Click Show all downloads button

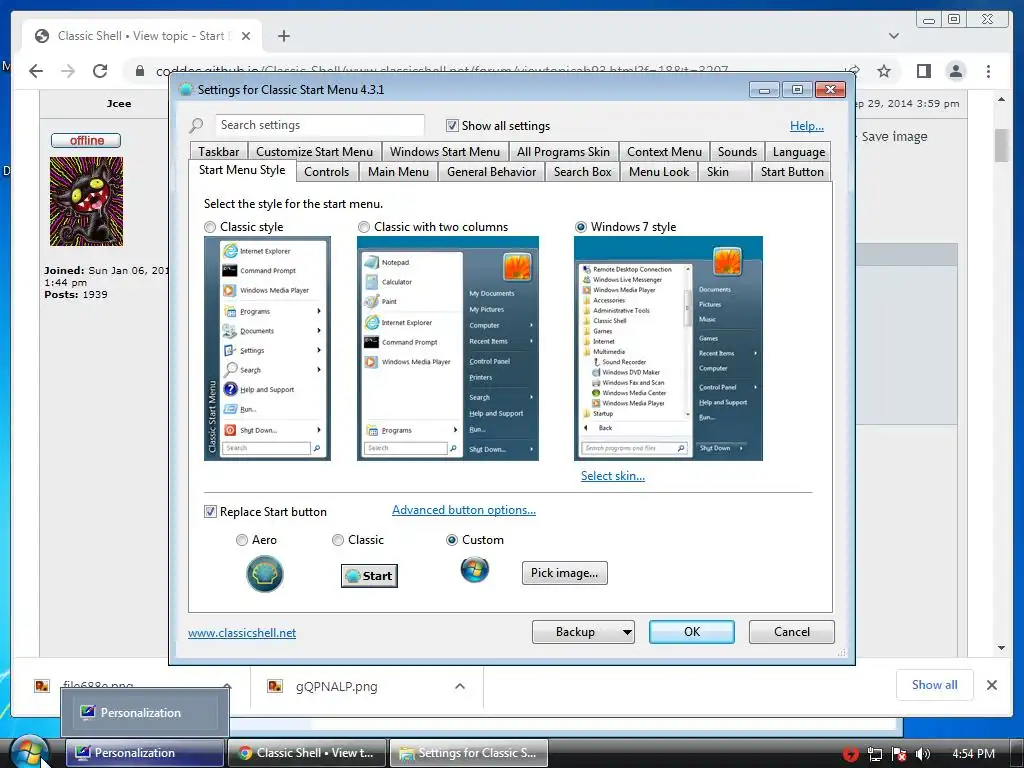tap(935, 685)
